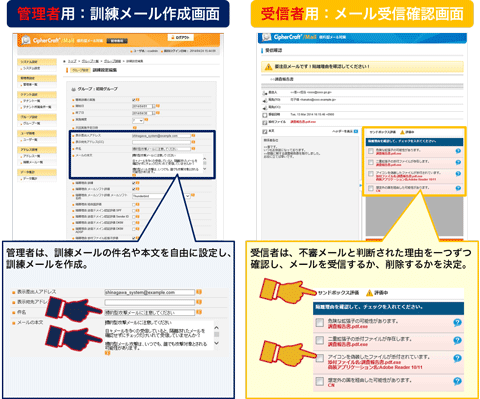Click help icon beside Thunderbird dropdown
Viewport: 480px width, 399px height.
(x=193, y=195)
